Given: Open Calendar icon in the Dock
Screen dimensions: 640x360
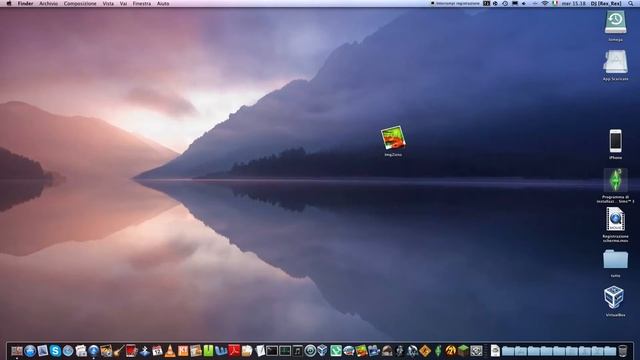Looking at the screenshot, I should coord(157,351).
